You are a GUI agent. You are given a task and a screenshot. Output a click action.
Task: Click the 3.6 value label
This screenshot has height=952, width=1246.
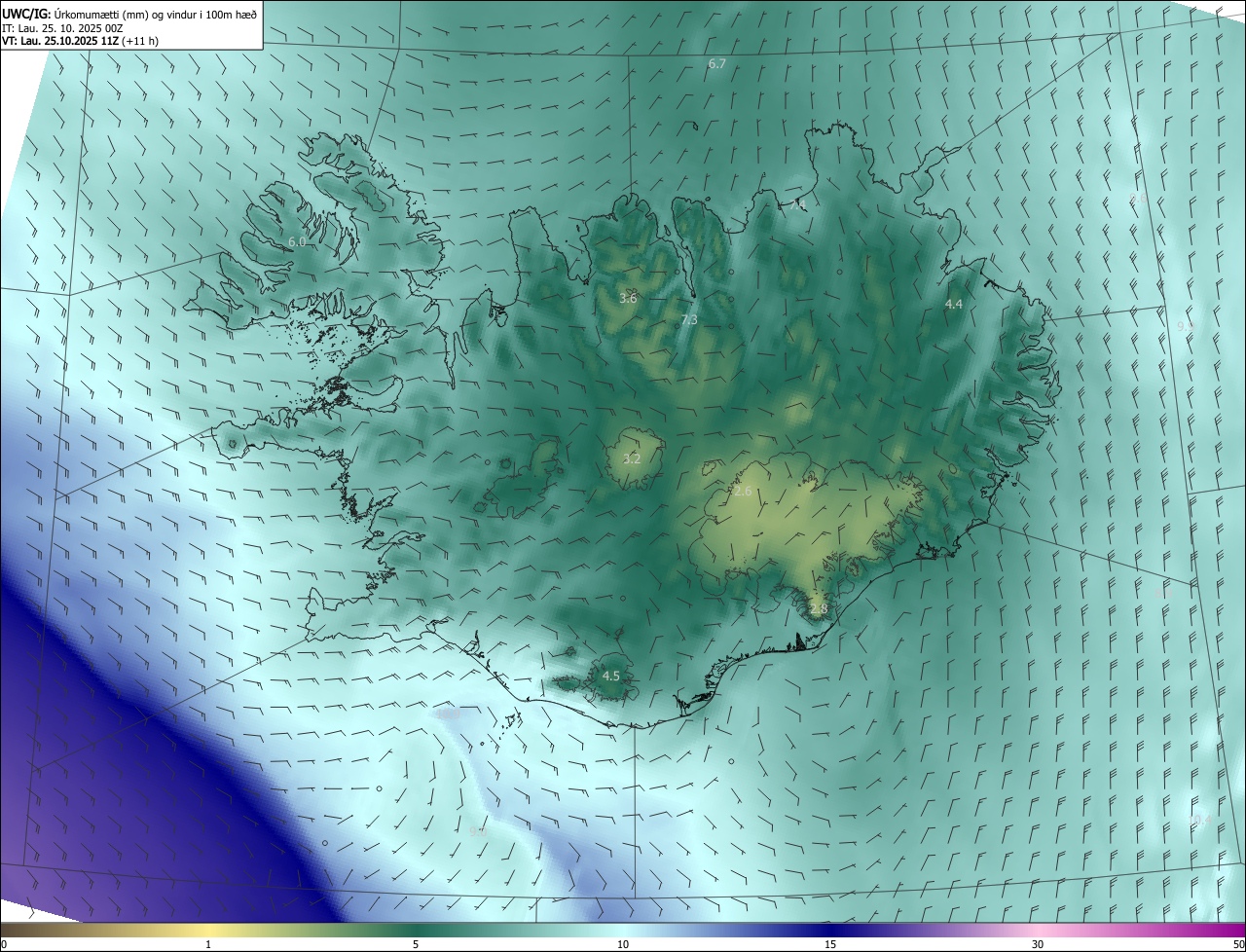[x=628, y=297]
